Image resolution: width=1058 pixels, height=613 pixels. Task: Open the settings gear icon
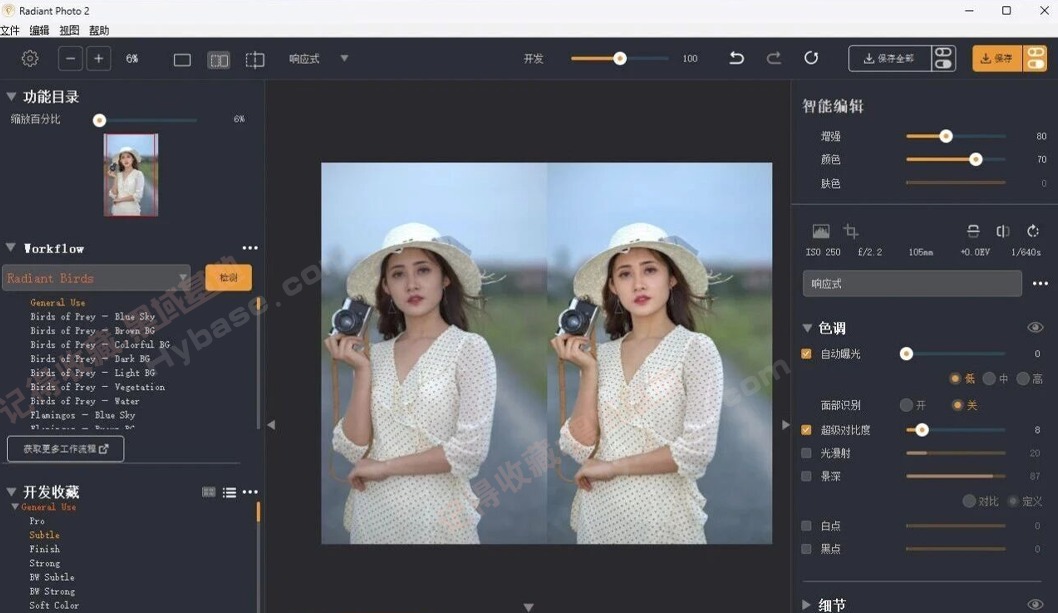click(x=29, y=58)
